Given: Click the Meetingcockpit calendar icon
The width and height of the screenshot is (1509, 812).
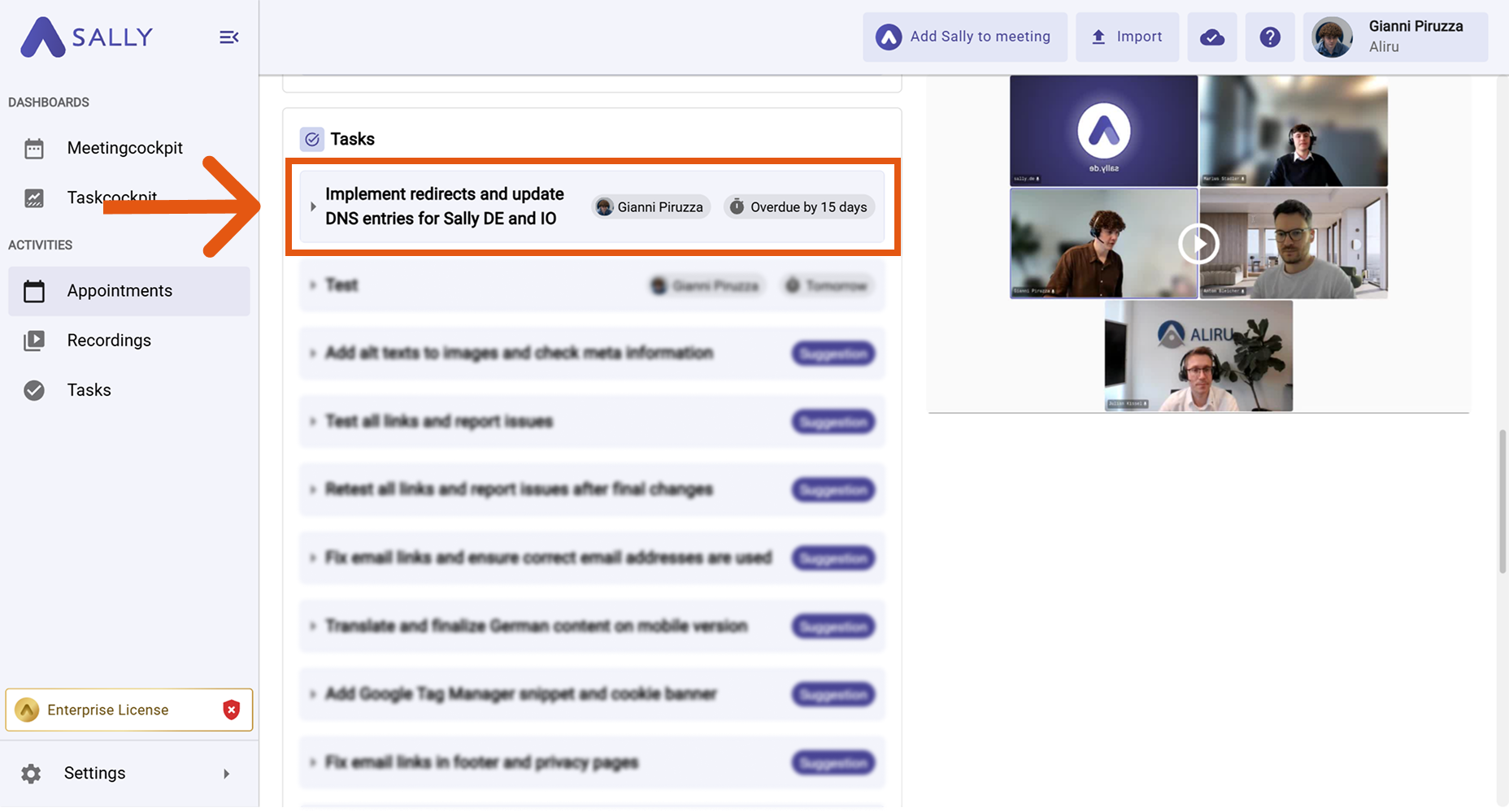Looking at the screenshot, I should click(x=34, y=149).
